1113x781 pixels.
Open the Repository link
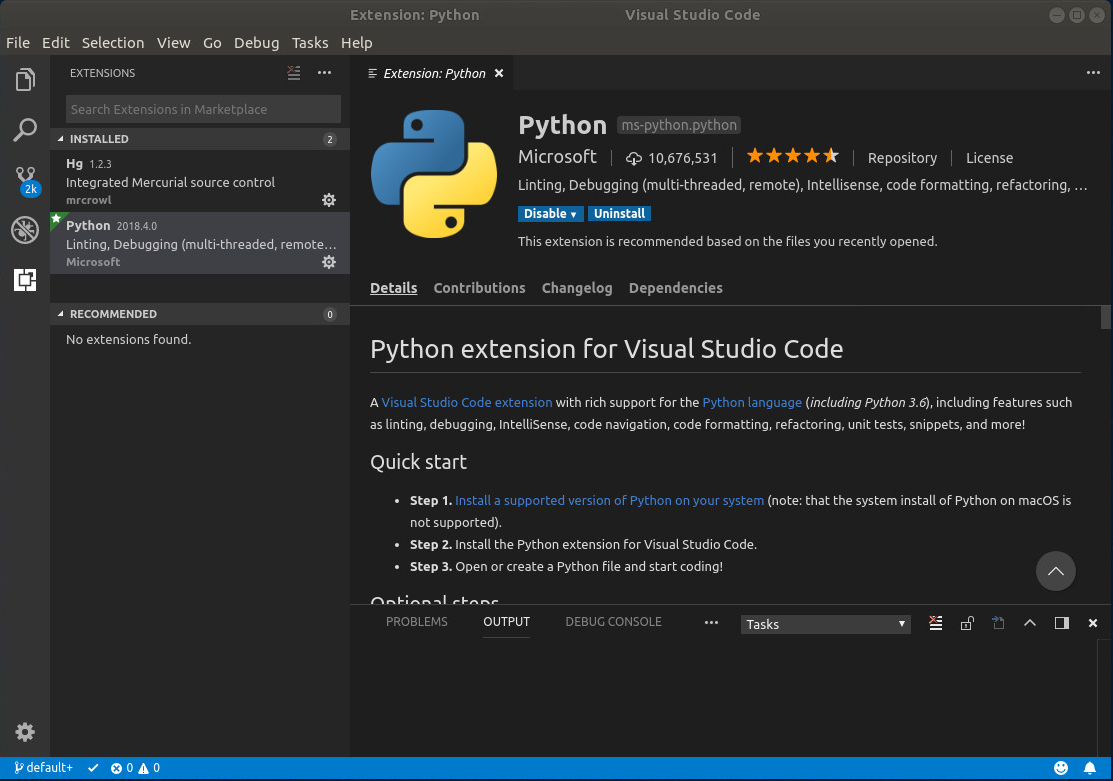click(902, 158)
